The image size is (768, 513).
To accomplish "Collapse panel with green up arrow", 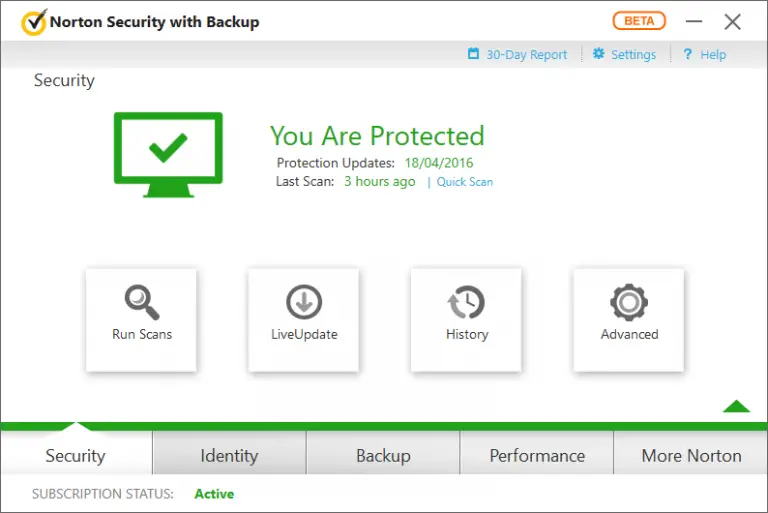I will (x=736, y=406).
